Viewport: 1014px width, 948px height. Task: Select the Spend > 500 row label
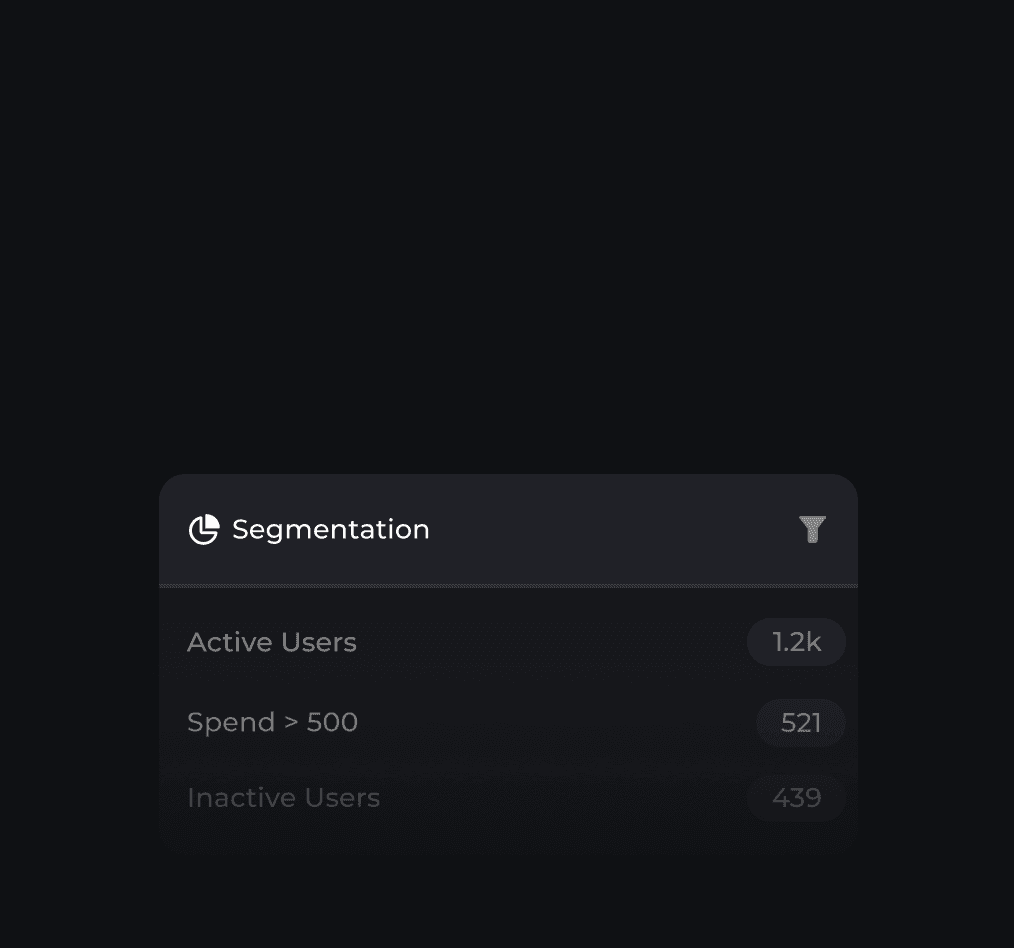[x=272, y=722]
